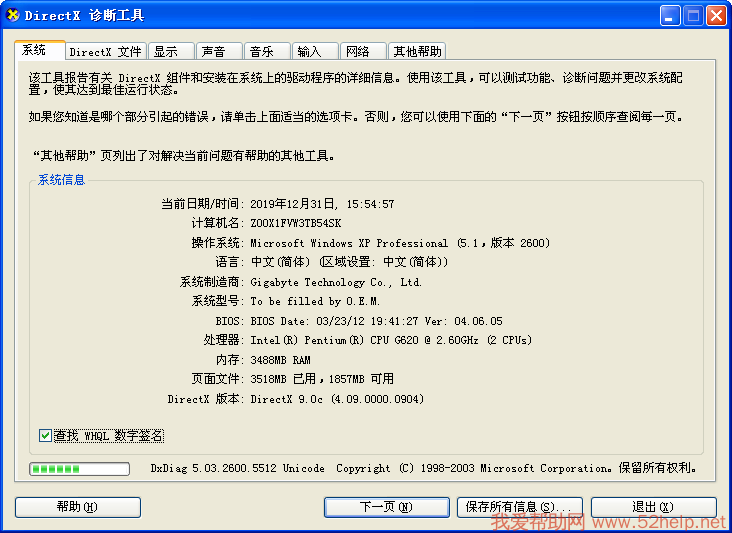Click the 3488MB RAM memory value
This screenshot has width=732, height=533.
tap(280, 360)
